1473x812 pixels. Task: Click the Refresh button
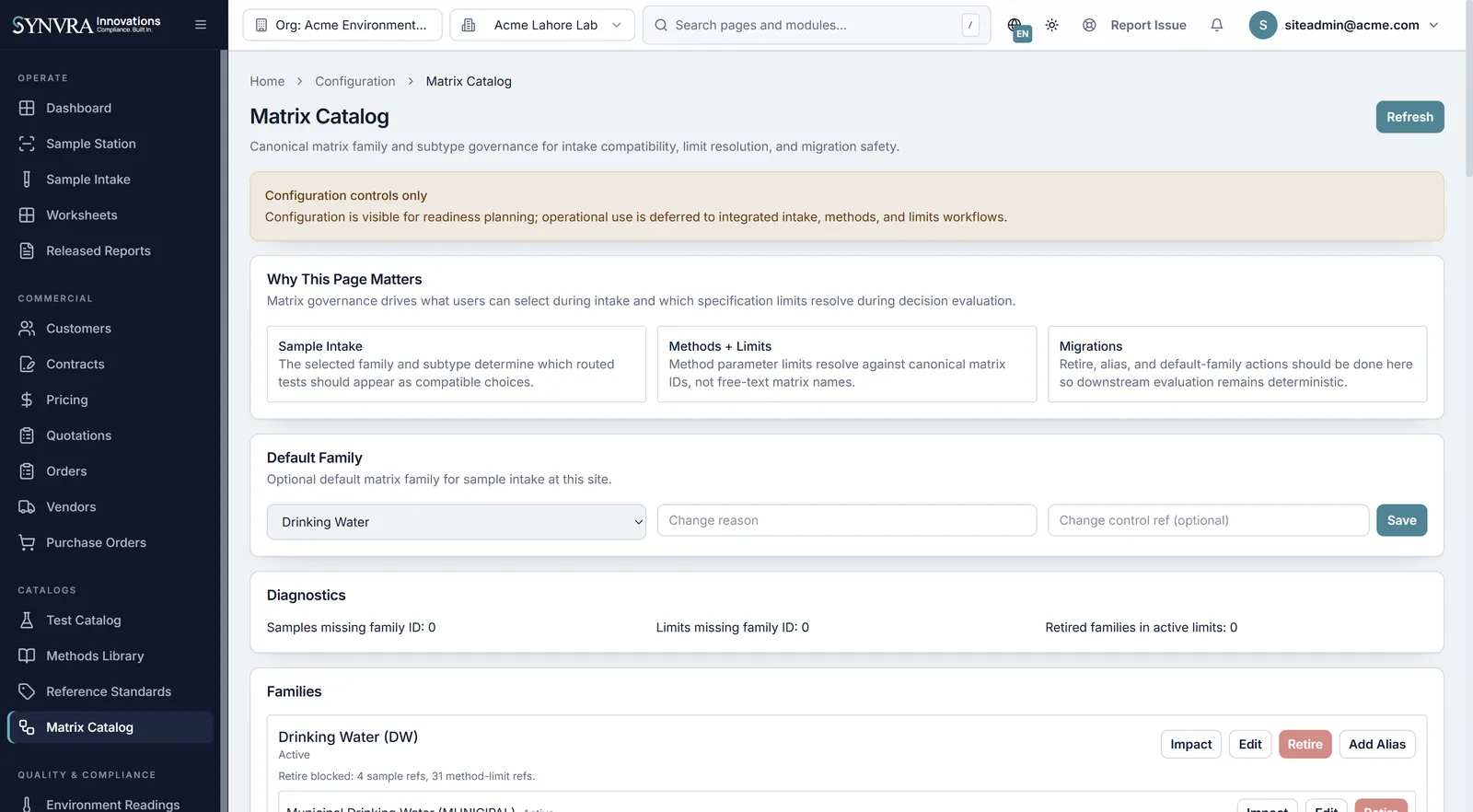click(1409, 117)
